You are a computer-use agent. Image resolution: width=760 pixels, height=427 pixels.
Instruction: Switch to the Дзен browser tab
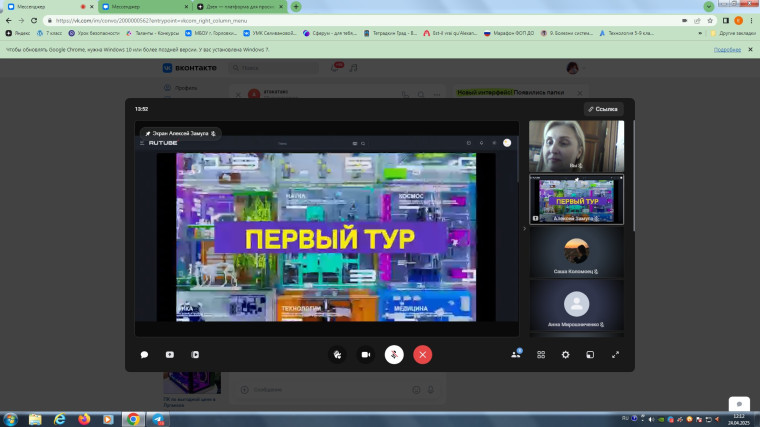click(239, 7)
